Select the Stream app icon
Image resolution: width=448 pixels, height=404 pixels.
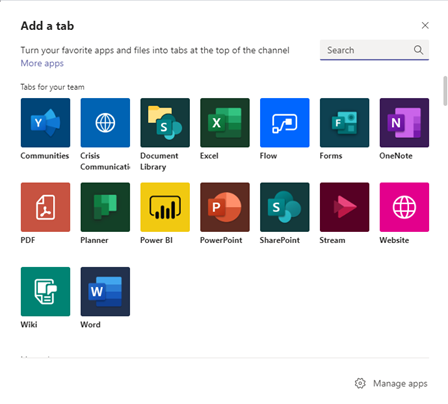345,207
